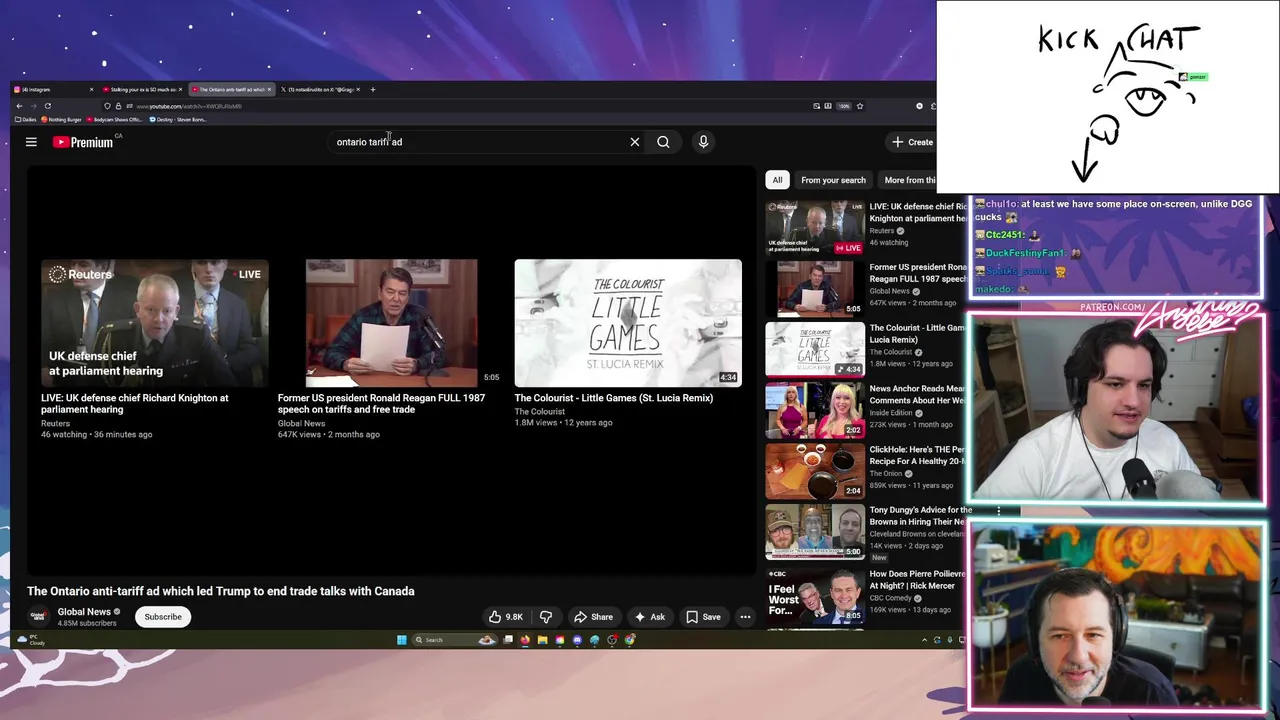
Task: Open more actions three-dot menu
Action: pyautogui.click(x=745, y=617)
